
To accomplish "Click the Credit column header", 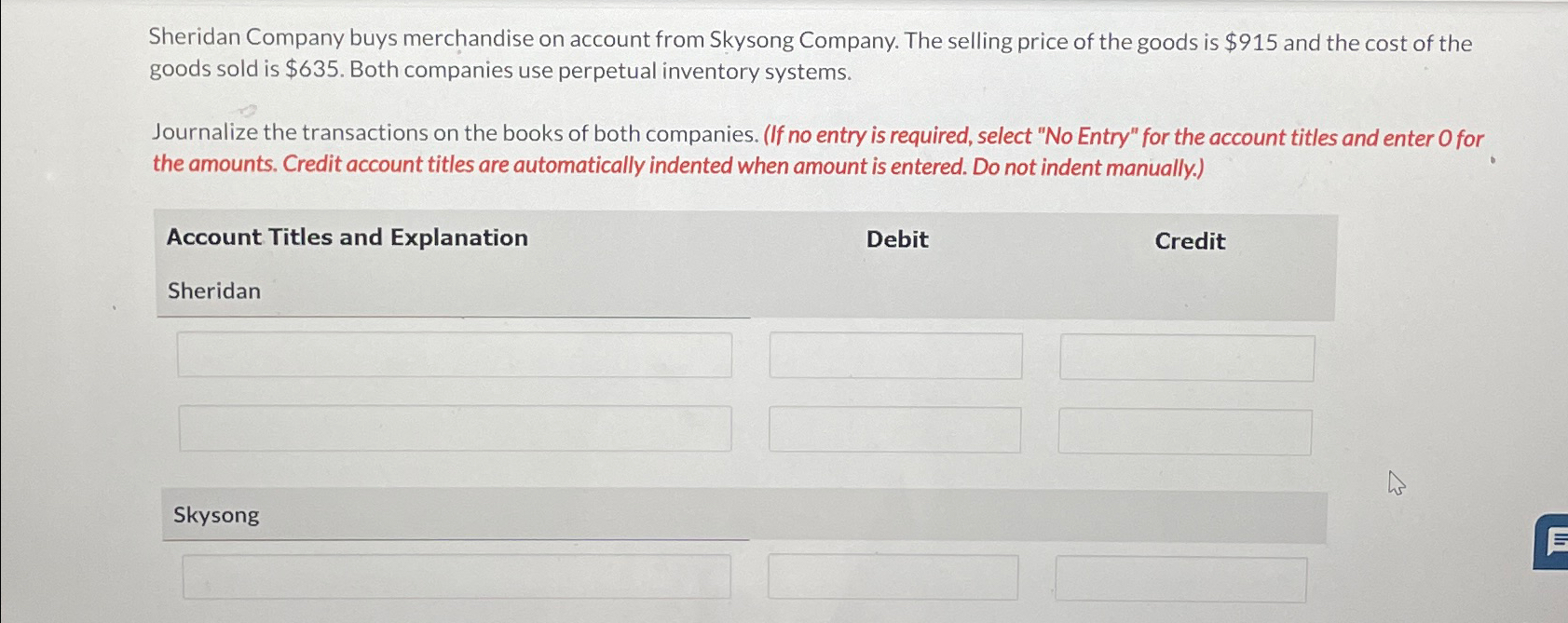I will [x=1189, y=242].
